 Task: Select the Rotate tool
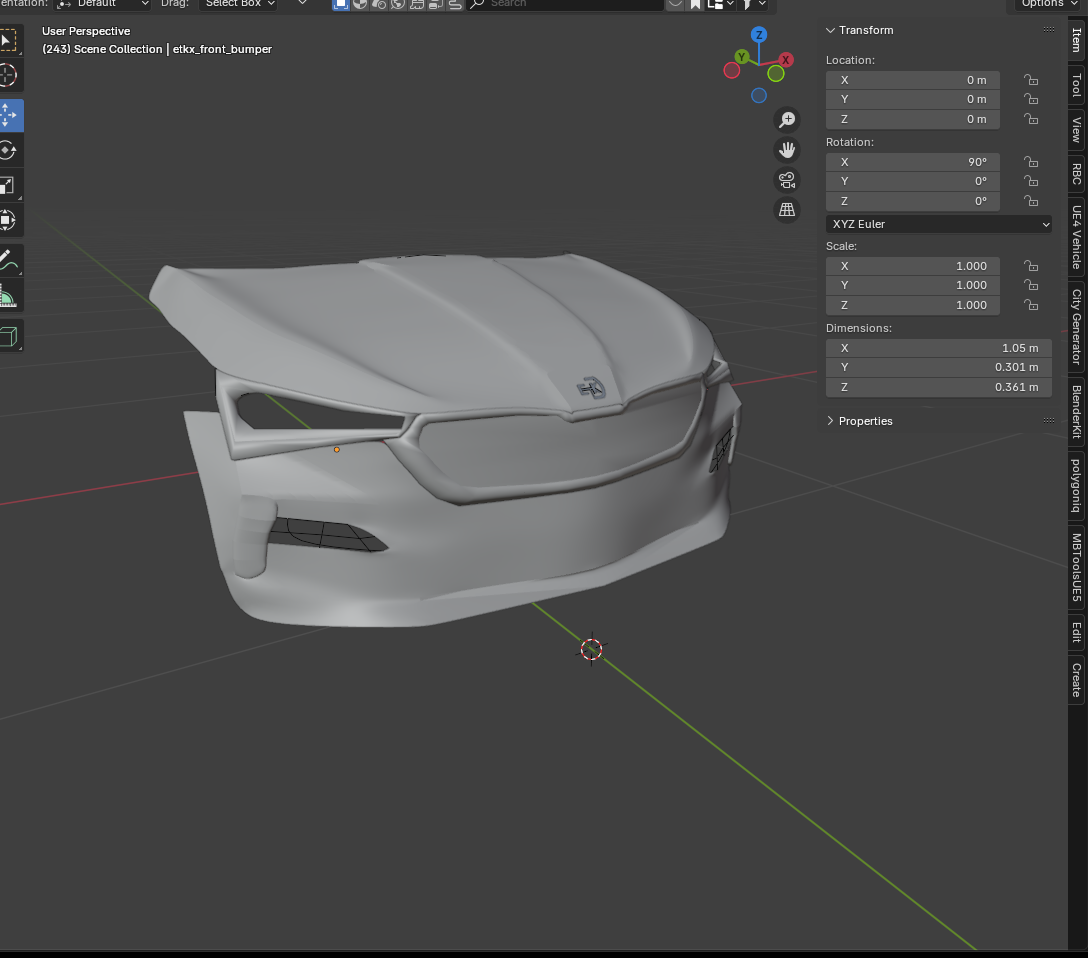pos(8,150)
